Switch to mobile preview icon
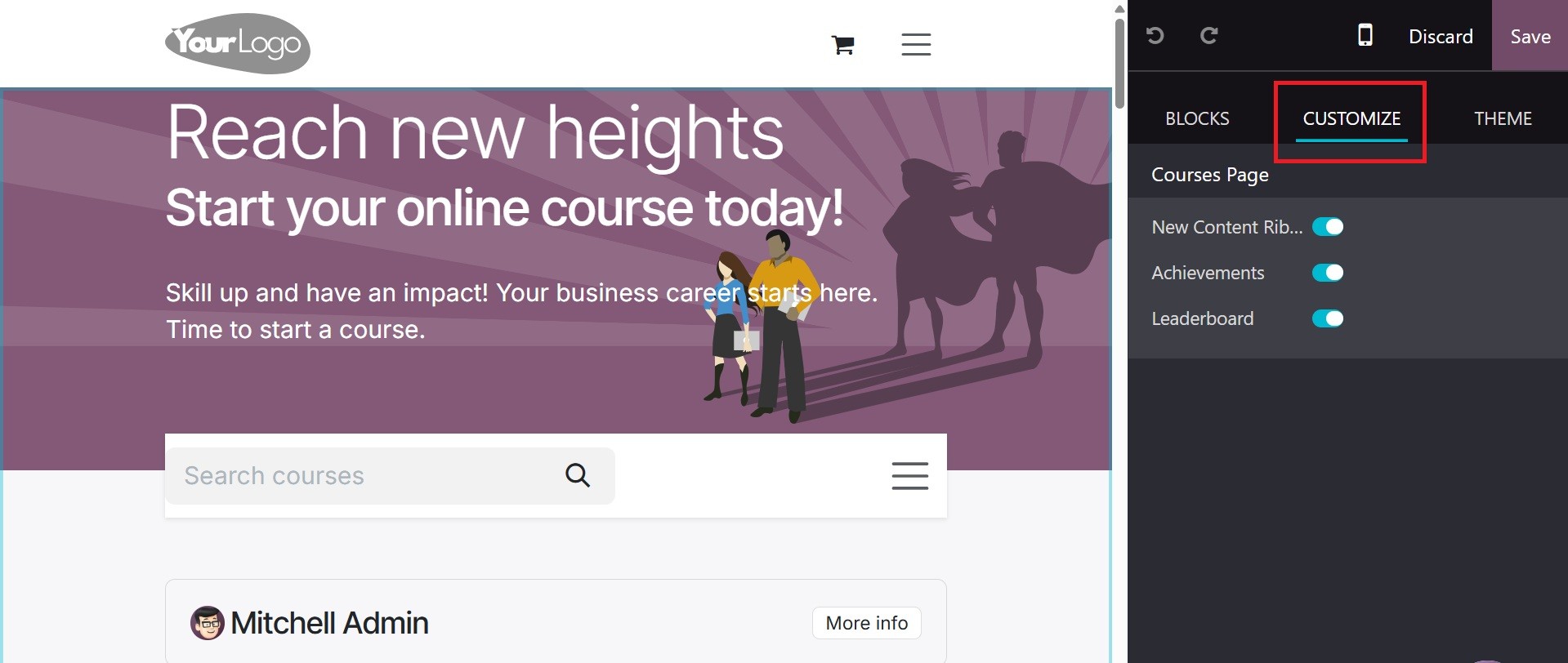 point(1365,35)
